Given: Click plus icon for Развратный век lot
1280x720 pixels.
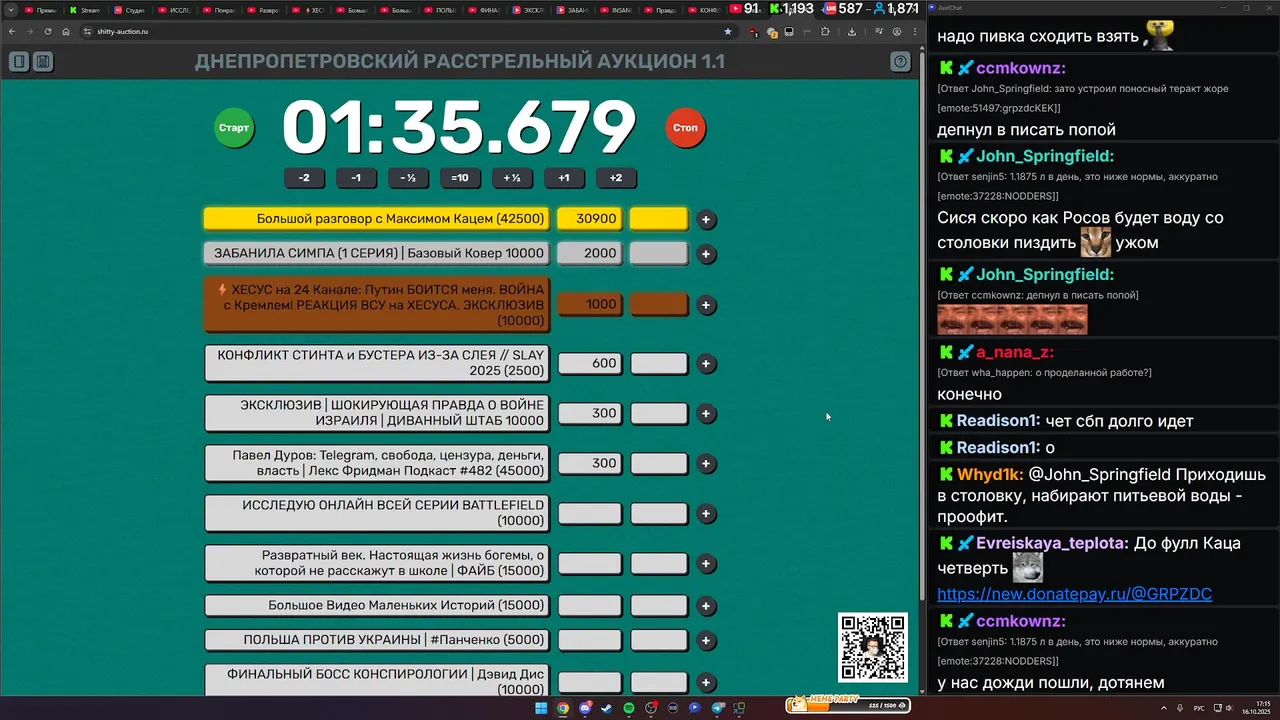Looking at the screenshot, I should coord(706,564).
